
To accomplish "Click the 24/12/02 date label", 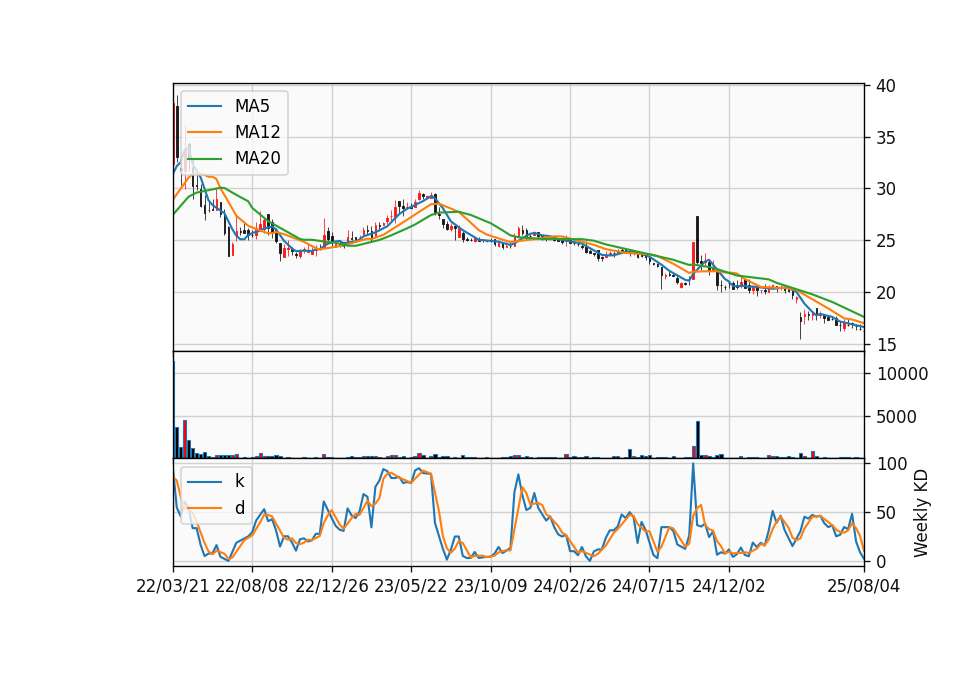I will point(729,587).
